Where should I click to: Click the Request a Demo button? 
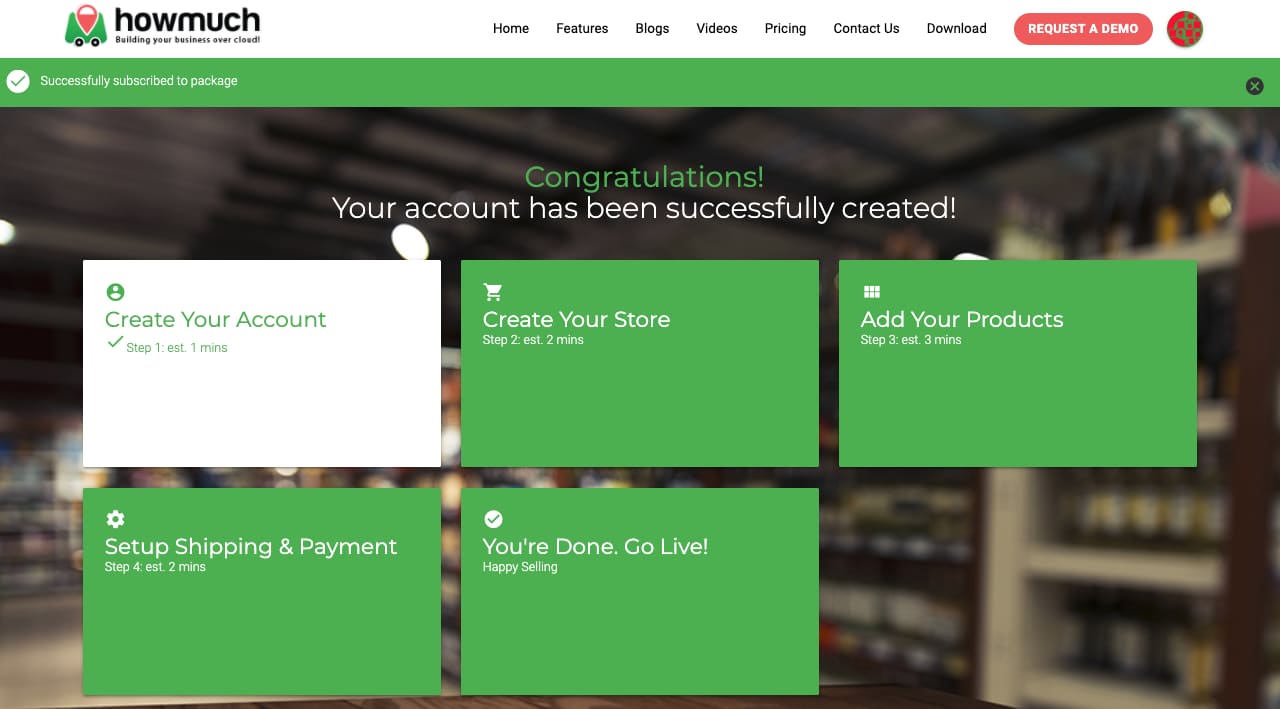coord(1083,29)
